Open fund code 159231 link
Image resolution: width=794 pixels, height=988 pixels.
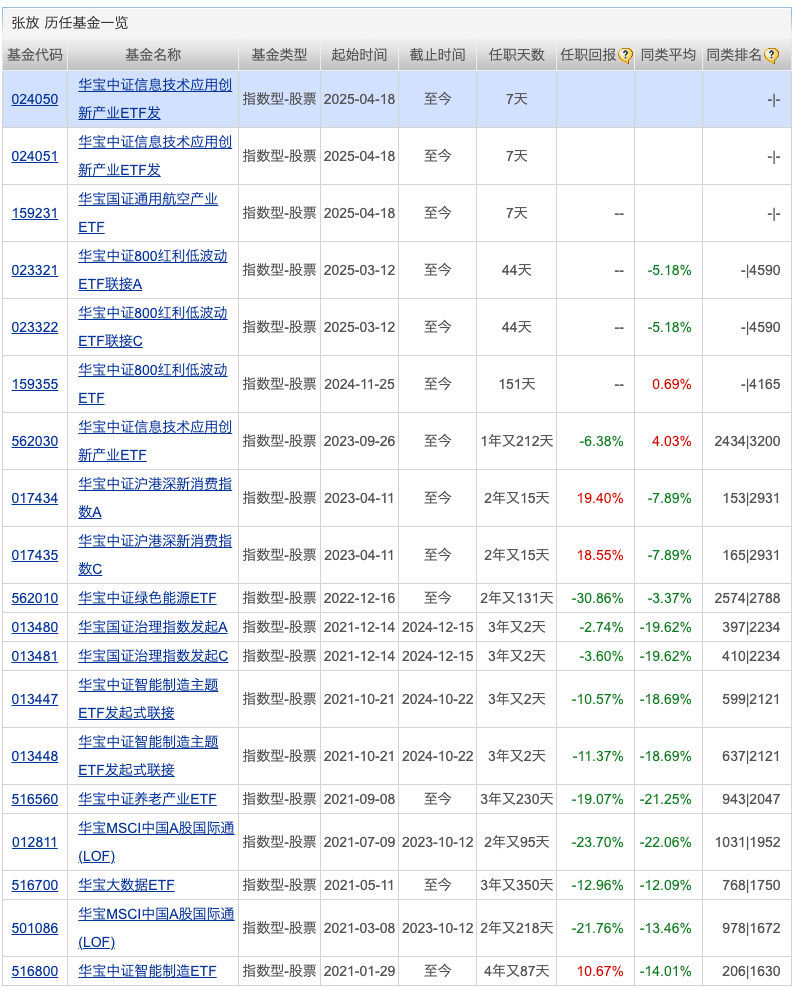(35, 213)
